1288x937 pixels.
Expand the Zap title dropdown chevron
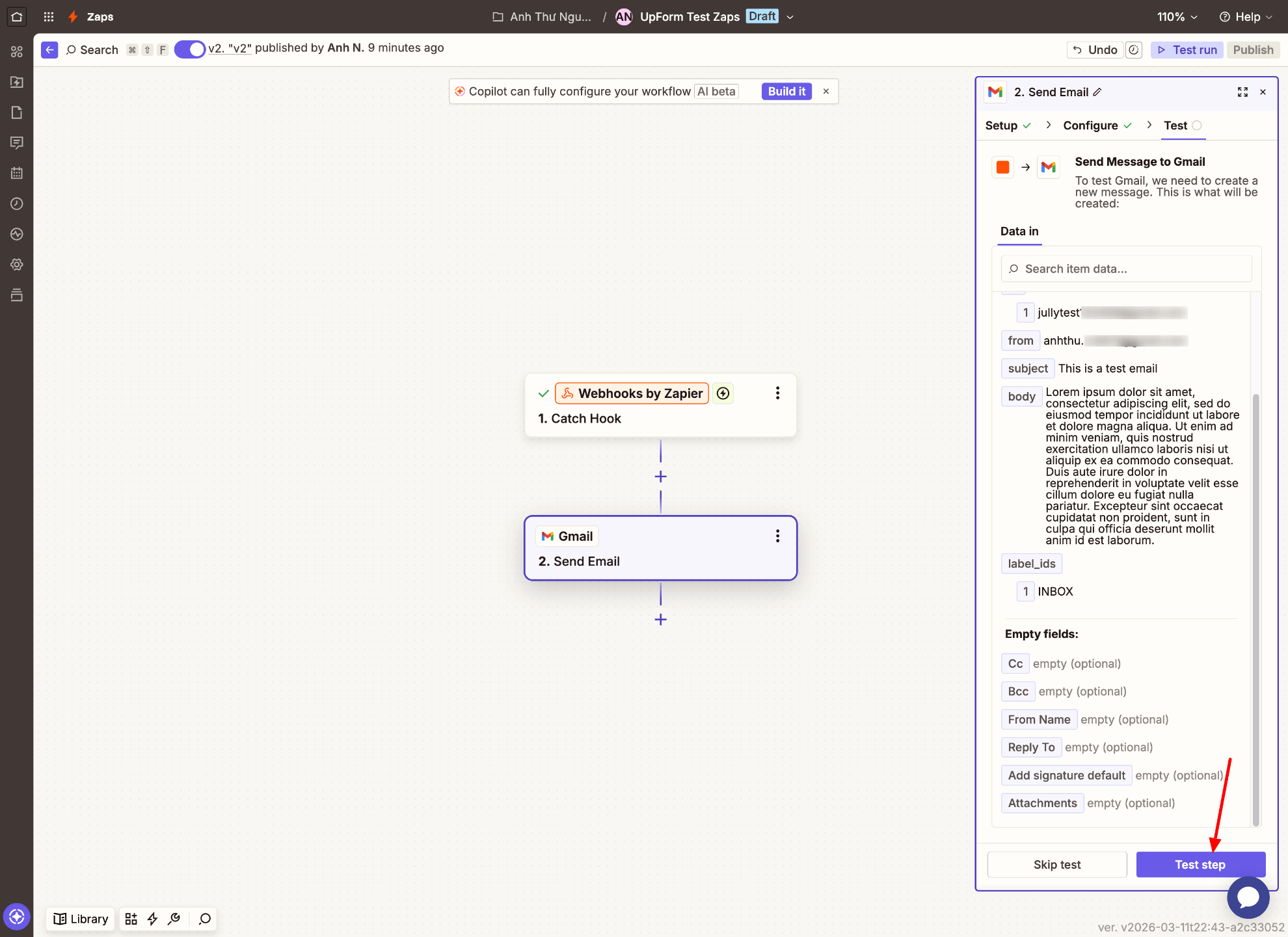click(x=790, y=18)
